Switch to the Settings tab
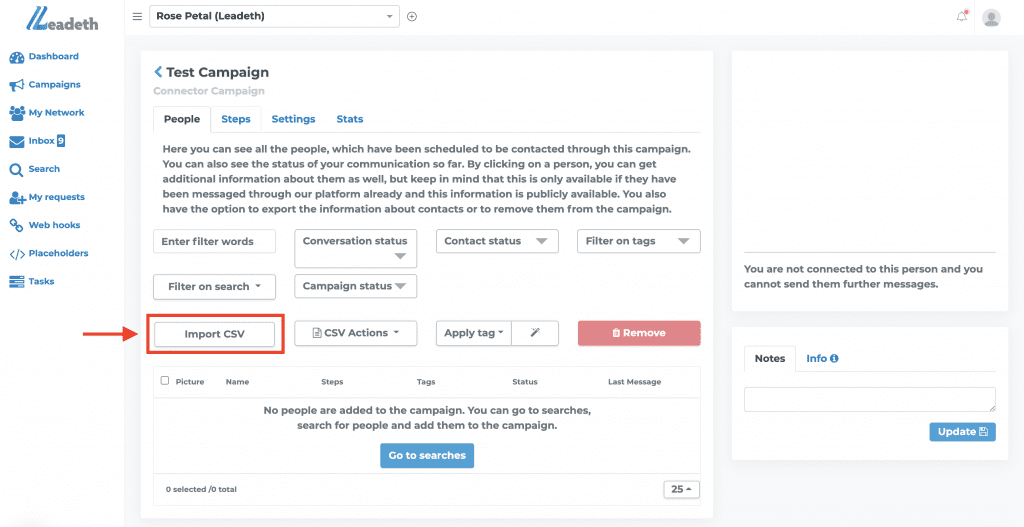 point(293,120)
